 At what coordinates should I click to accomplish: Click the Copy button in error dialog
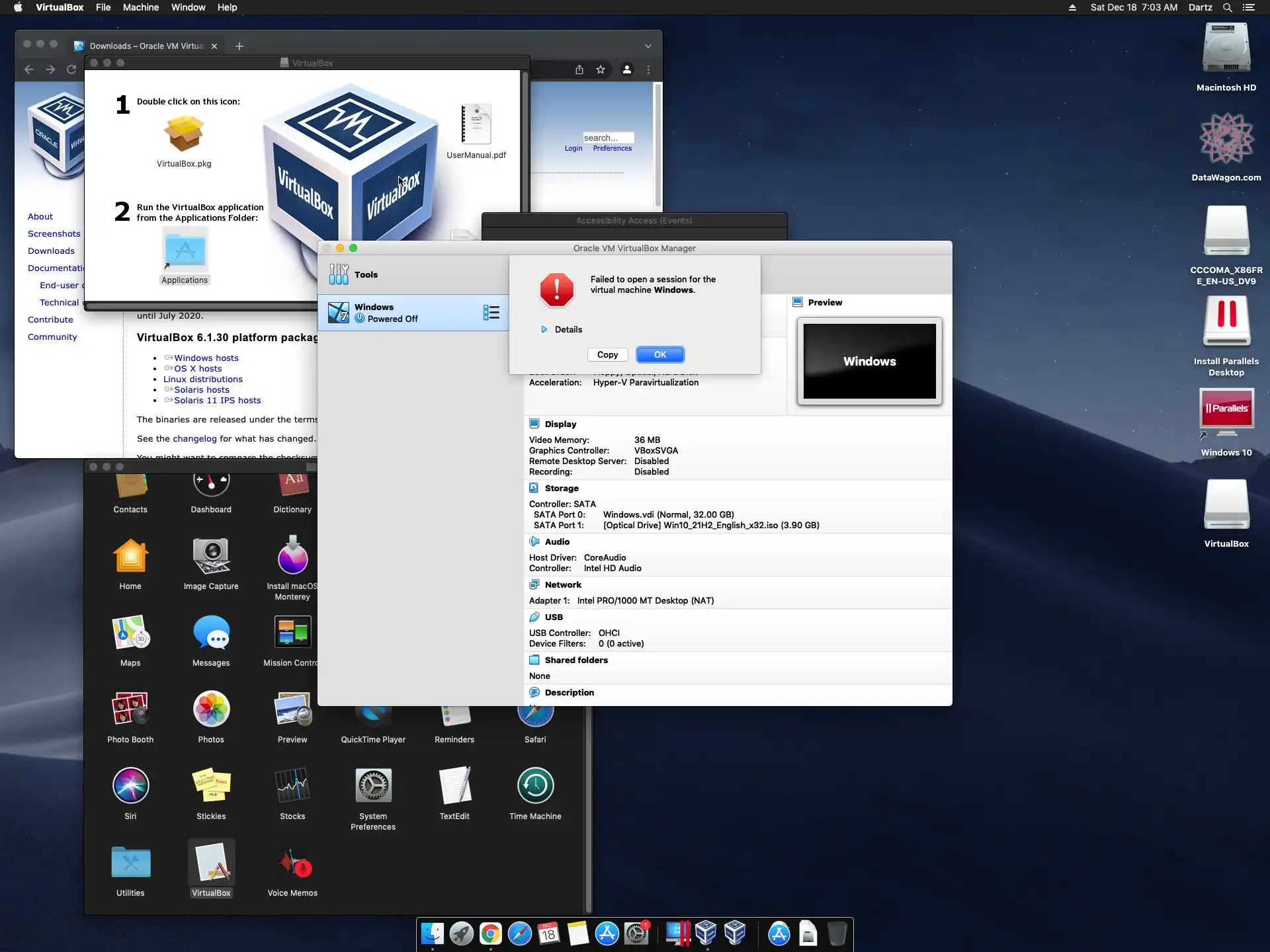607,355
